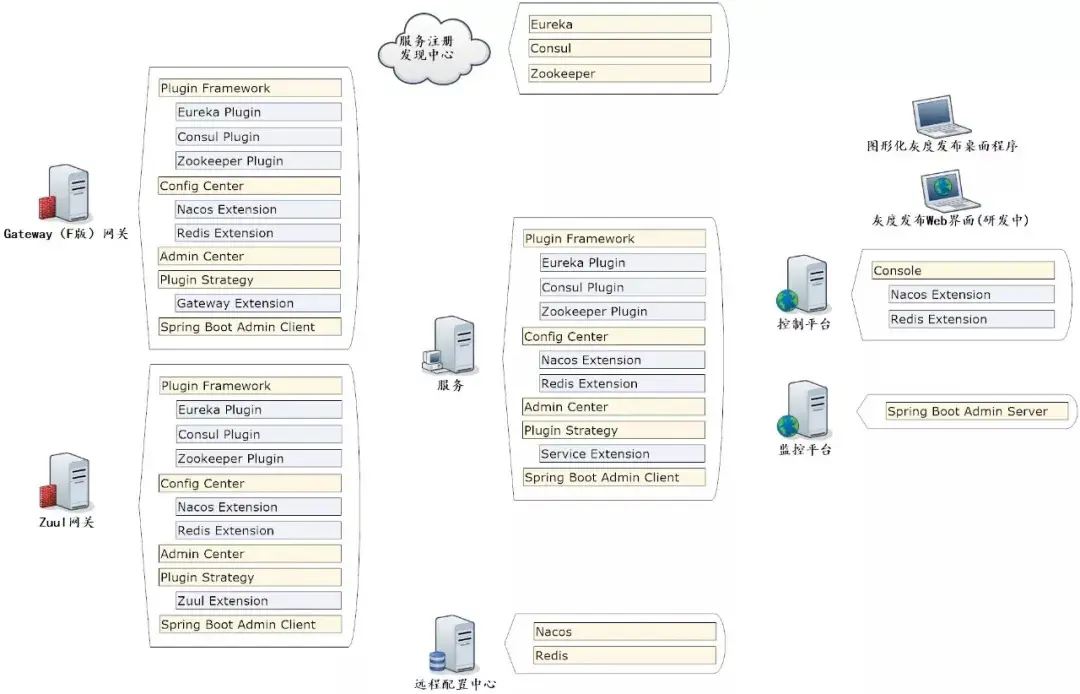Click the Gateway（F版）网关 label
Viewport: 1080px width, 694px height.
(x=65, y=233)
